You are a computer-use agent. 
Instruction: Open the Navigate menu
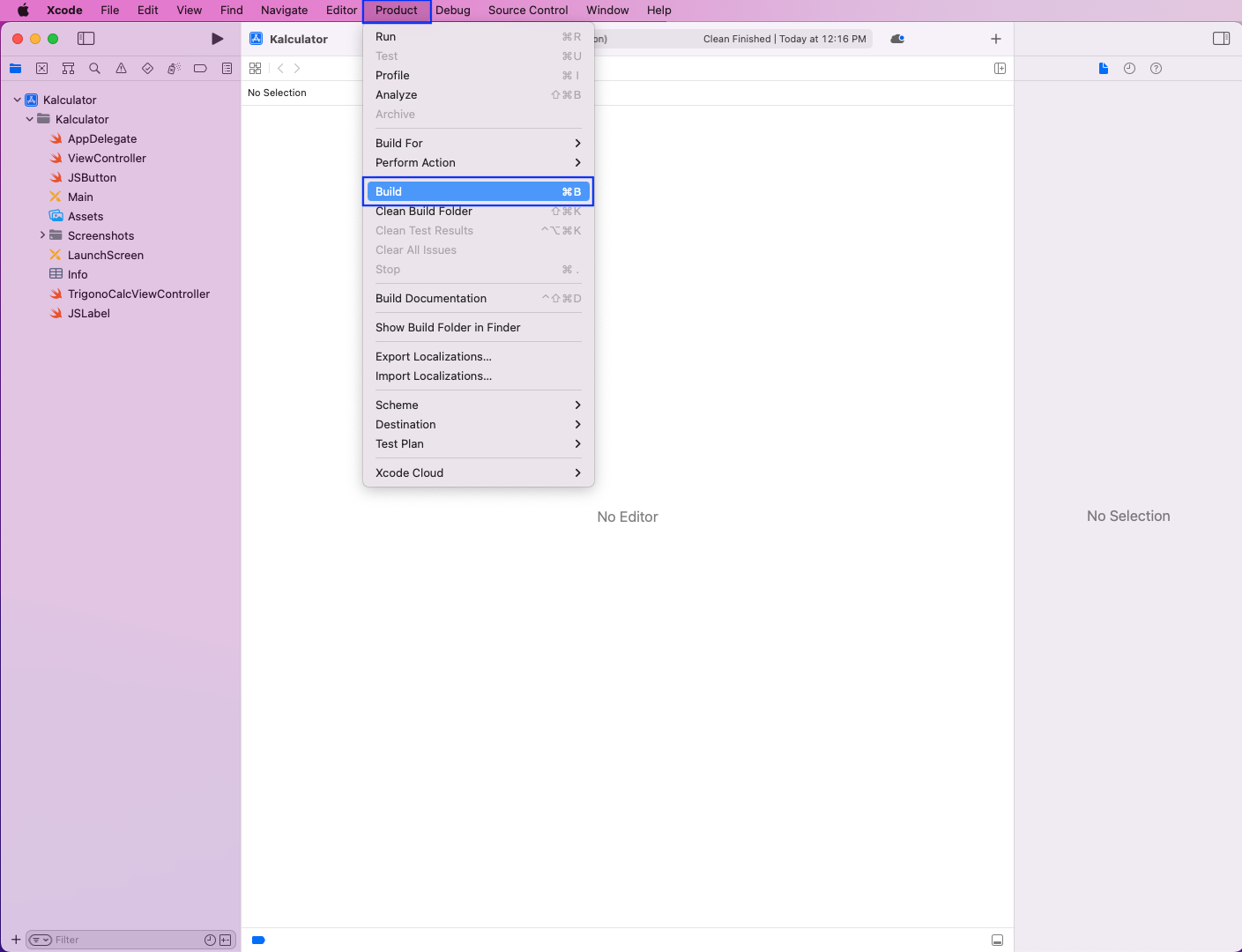[x=284, y=11]
